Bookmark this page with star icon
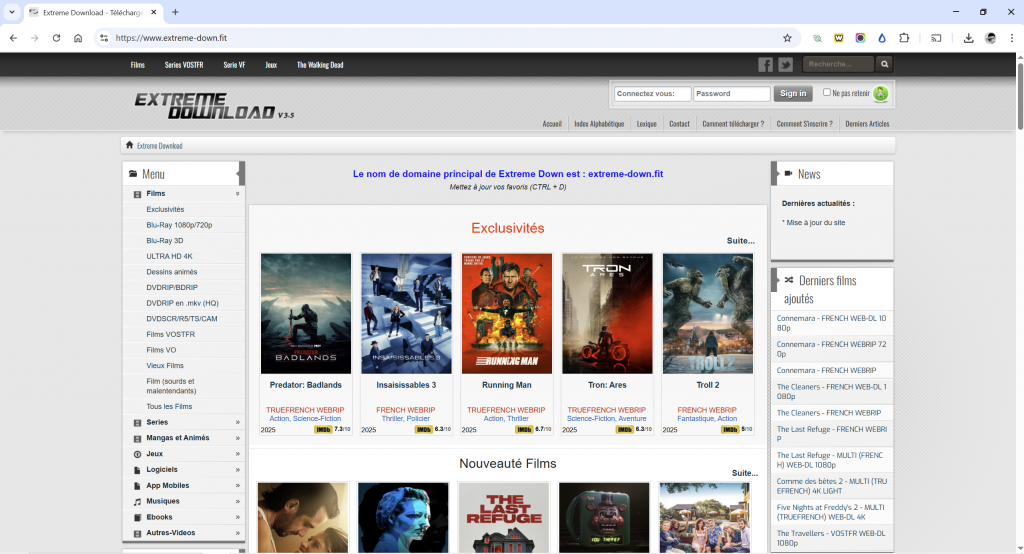The height and width of the screenshot is (554, 1024). click(787, 38)
